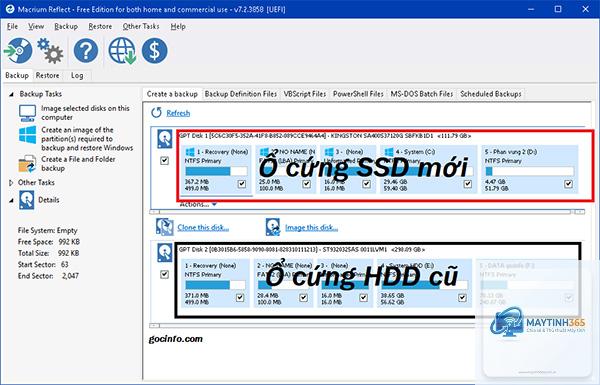Screen dimensions: 600x385
Task: Uncheck Disk 1 NO NAME 100.0 MB partition checkbox
Action: click(306, 184)
